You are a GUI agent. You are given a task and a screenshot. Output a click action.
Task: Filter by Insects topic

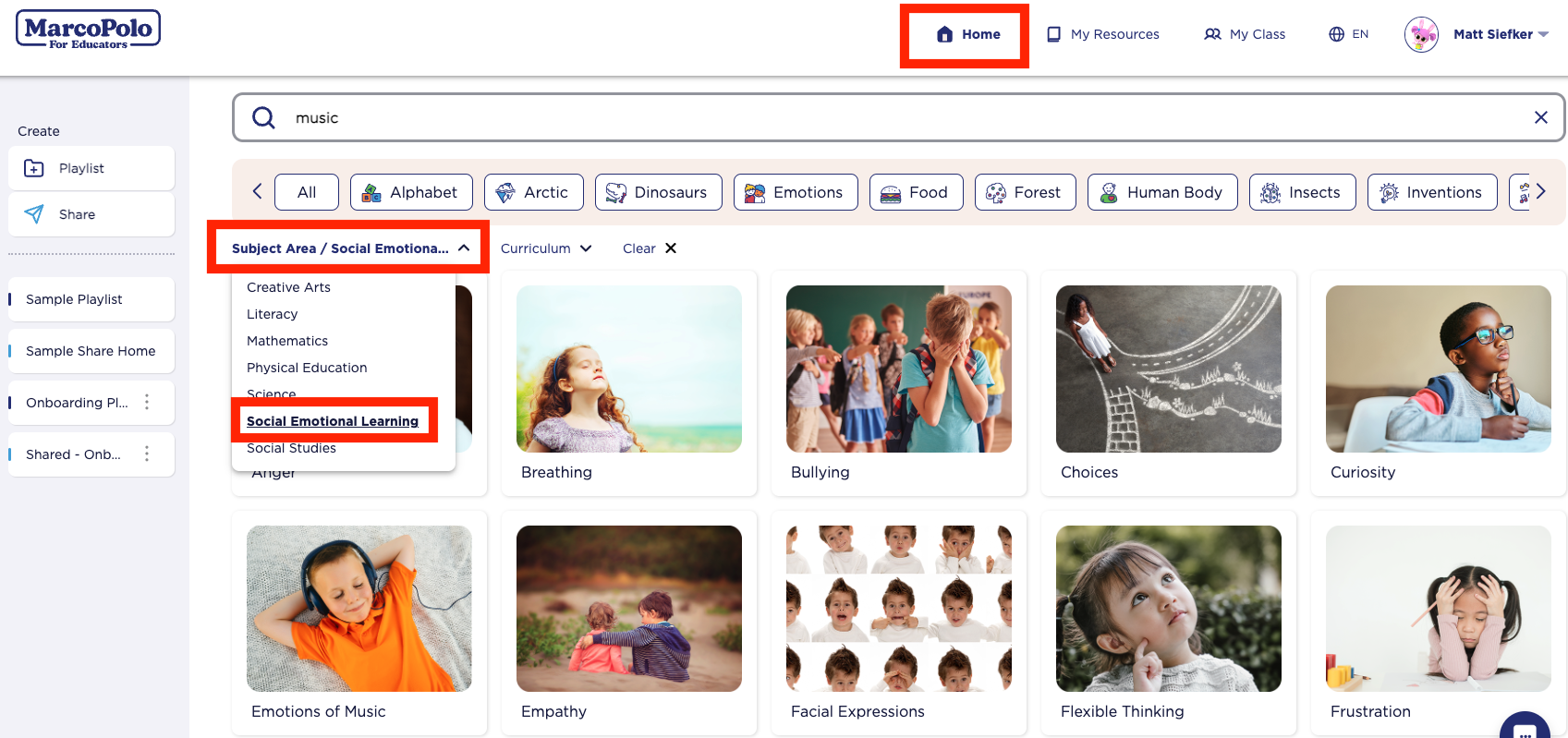pyautogui.click(x=1303, y=192)
